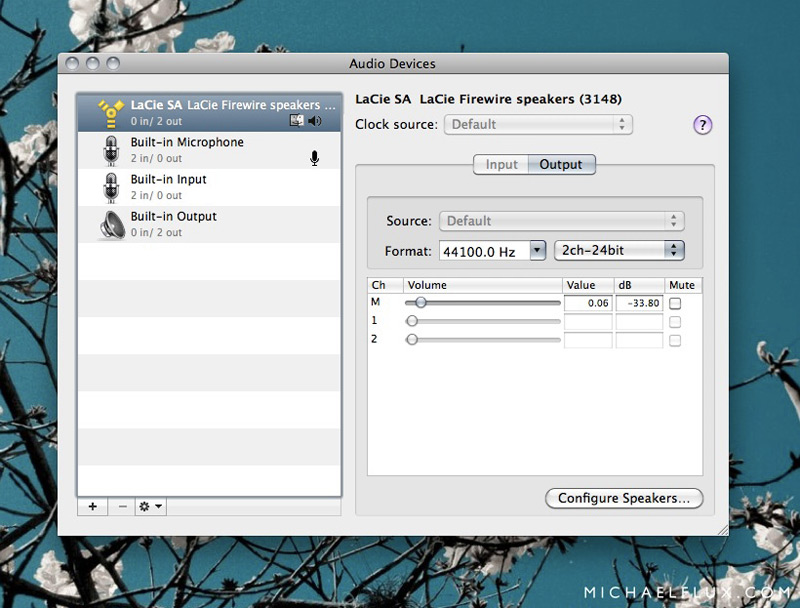The height and width of the screenshot is (608, 800).
Task: Add a new device with plus button
Action: tap(92, 506)
